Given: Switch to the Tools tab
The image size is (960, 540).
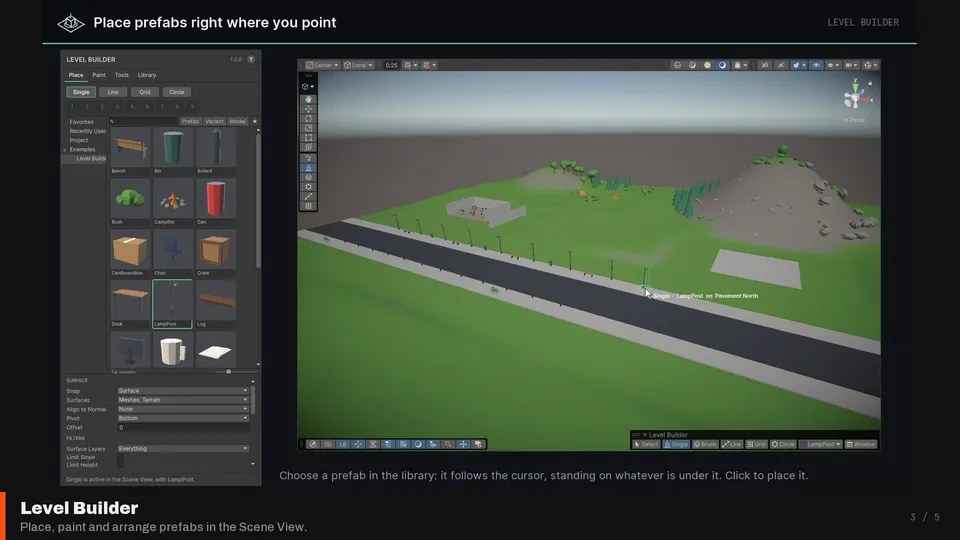Looking at the screenshot, I should tap(122, 75).
